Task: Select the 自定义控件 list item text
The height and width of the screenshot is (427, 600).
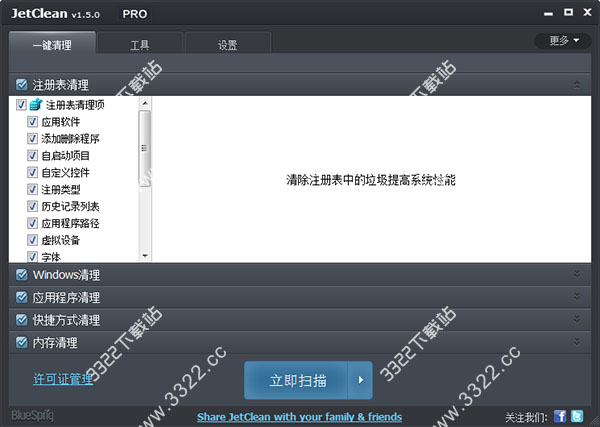Action: pyautogui.click(x=65, y=173)
